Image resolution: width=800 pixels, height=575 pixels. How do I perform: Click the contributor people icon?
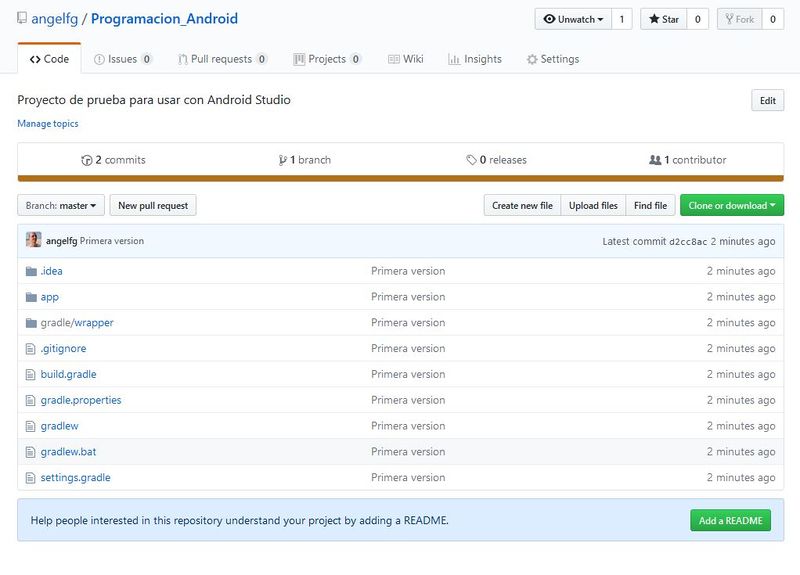(x=655, y=160)
